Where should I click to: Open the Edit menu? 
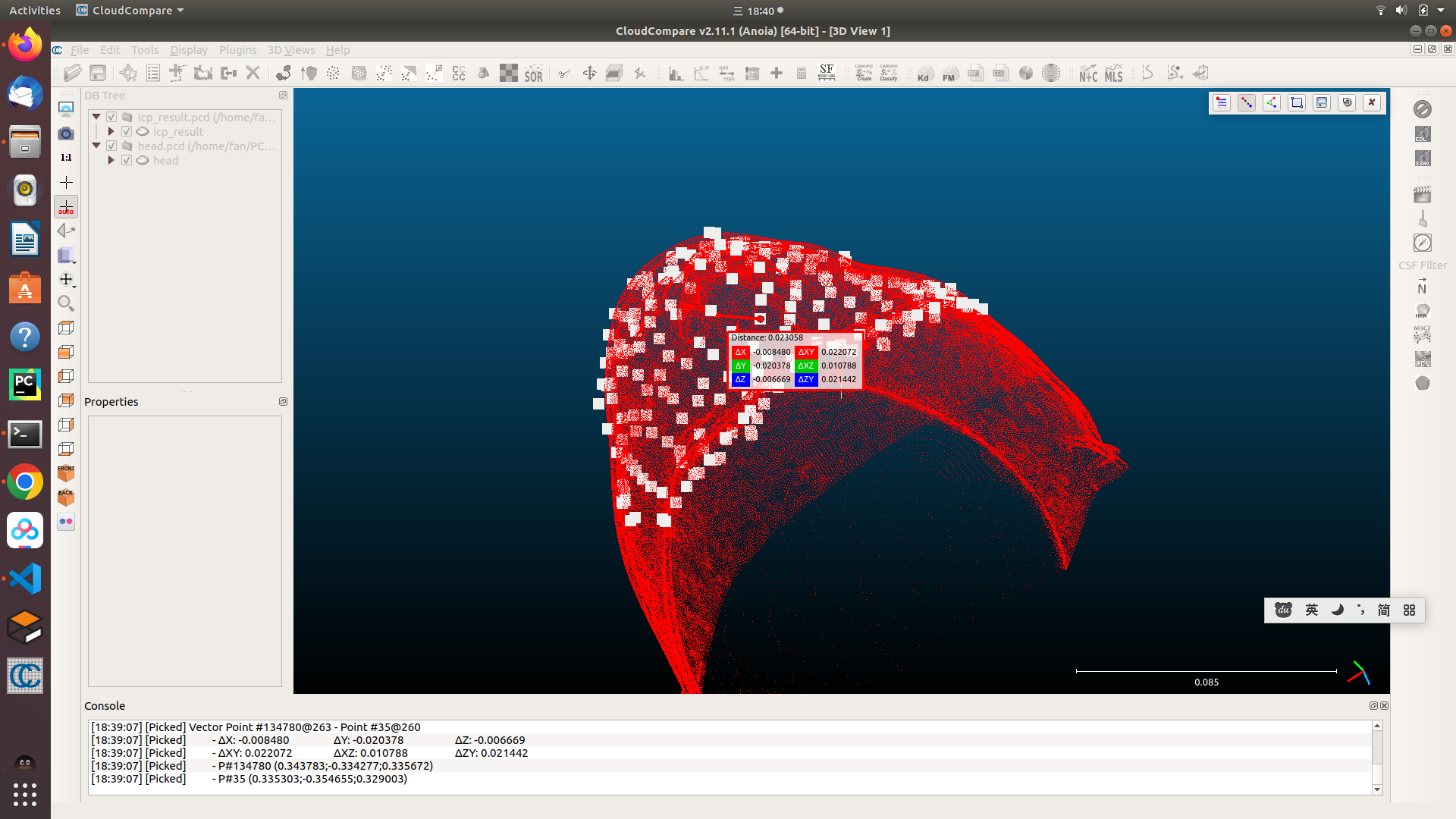110,50
